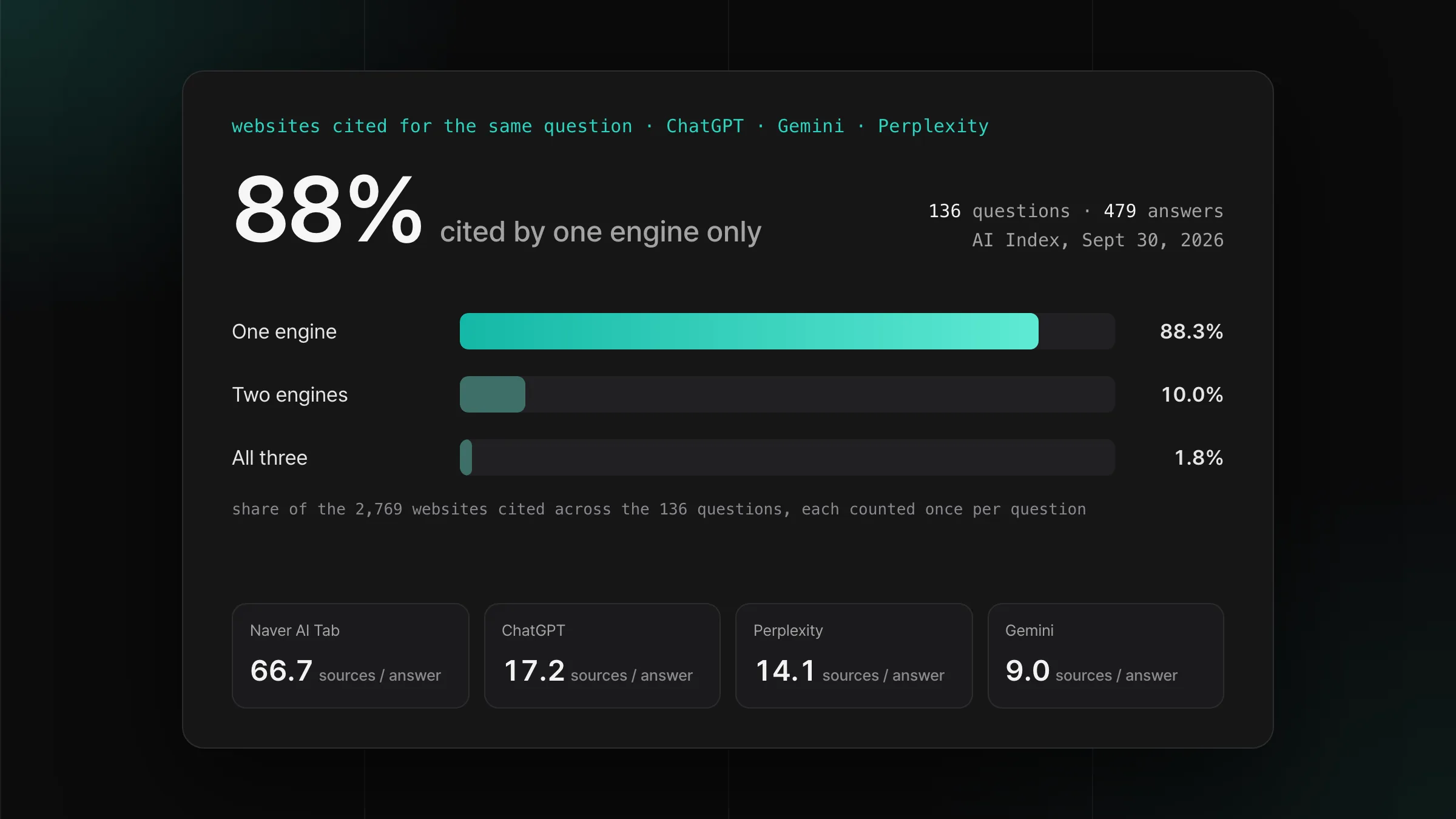This screenshot has width=1456, height=819.
Task: Click the 'Two engines' row label
Action: 289,395
